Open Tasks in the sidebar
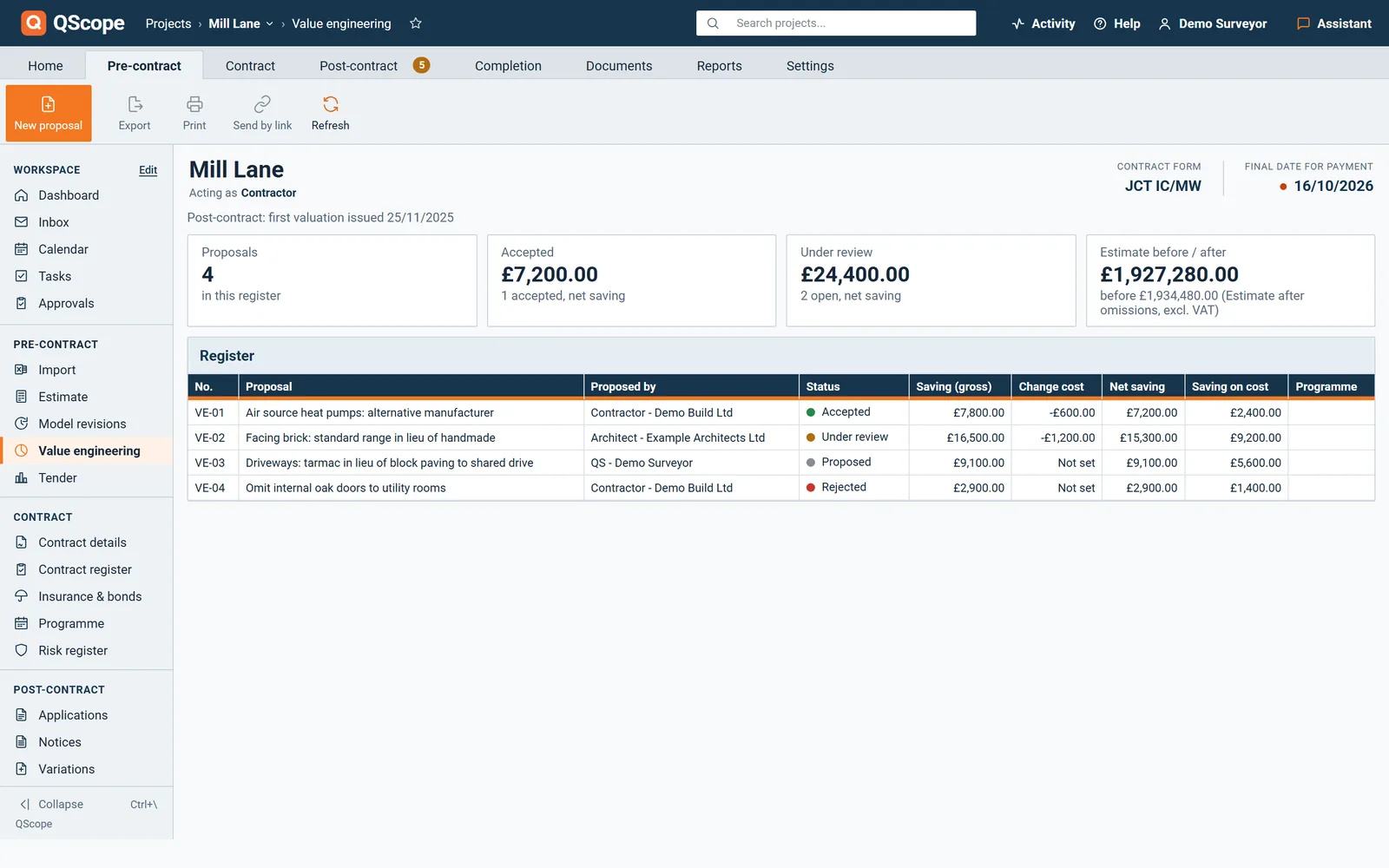Image resolution: width=1389 pixels, height=868 pixels. point(87,276)
